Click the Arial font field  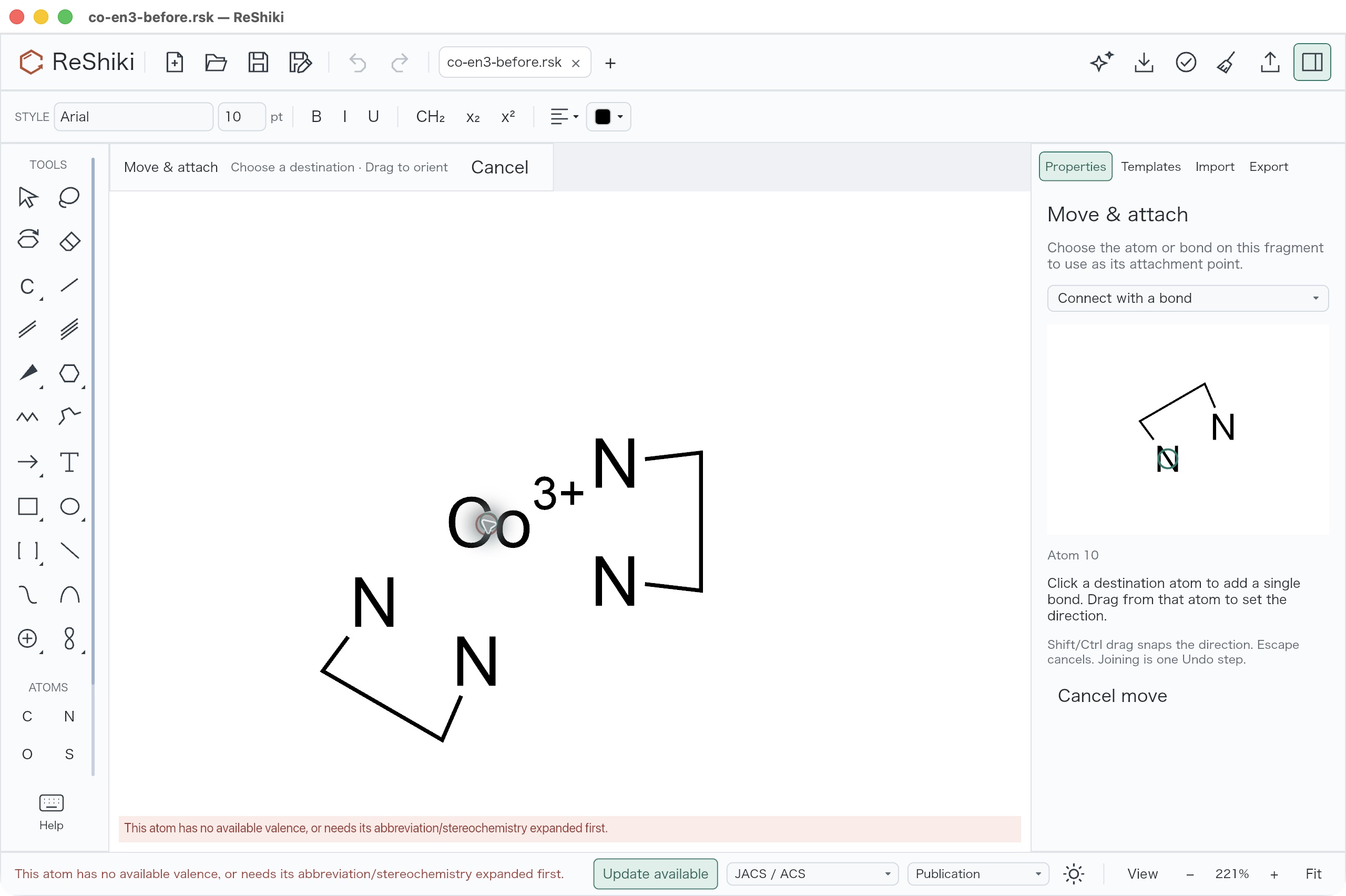134,117
